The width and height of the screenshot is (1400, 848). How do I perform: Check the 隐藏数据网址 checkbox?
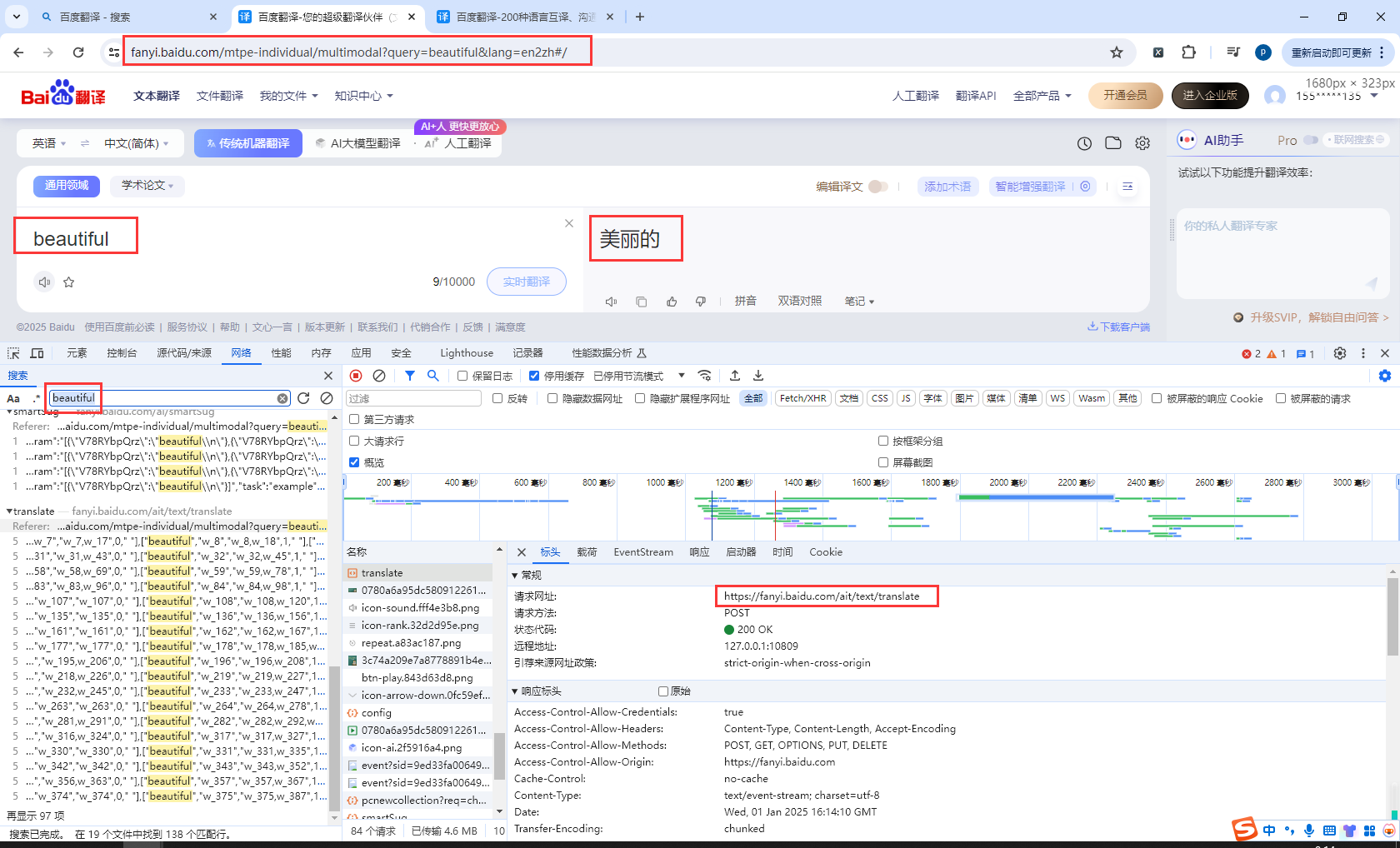coord(552,398)
